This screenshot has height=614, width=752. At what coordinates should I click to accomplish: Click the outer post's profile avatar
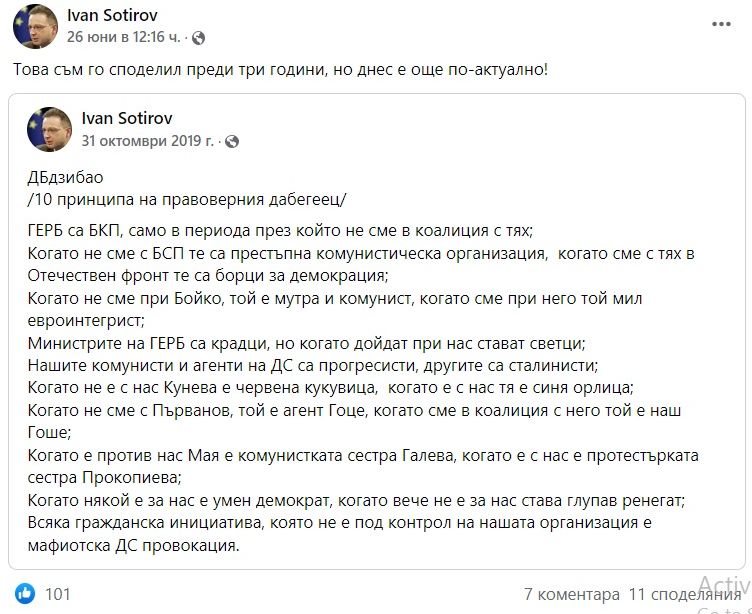click(x=34, y=26)
